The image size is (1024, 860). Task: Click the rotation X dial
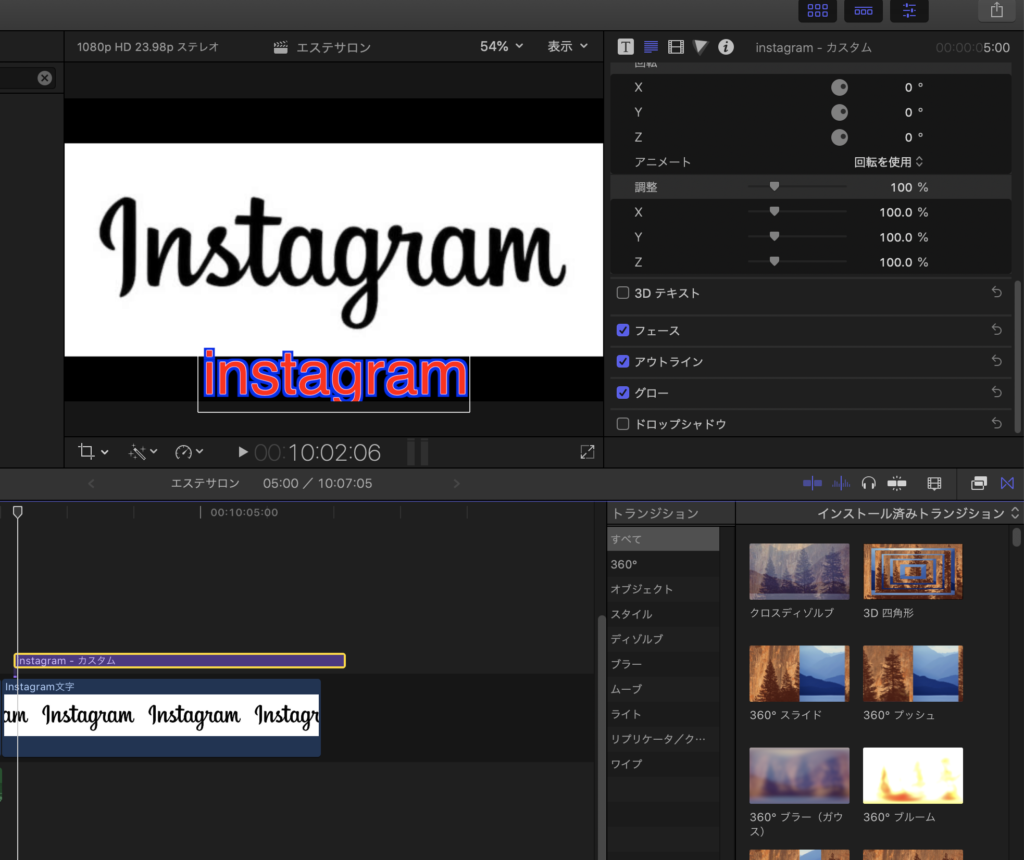point(839,88)
